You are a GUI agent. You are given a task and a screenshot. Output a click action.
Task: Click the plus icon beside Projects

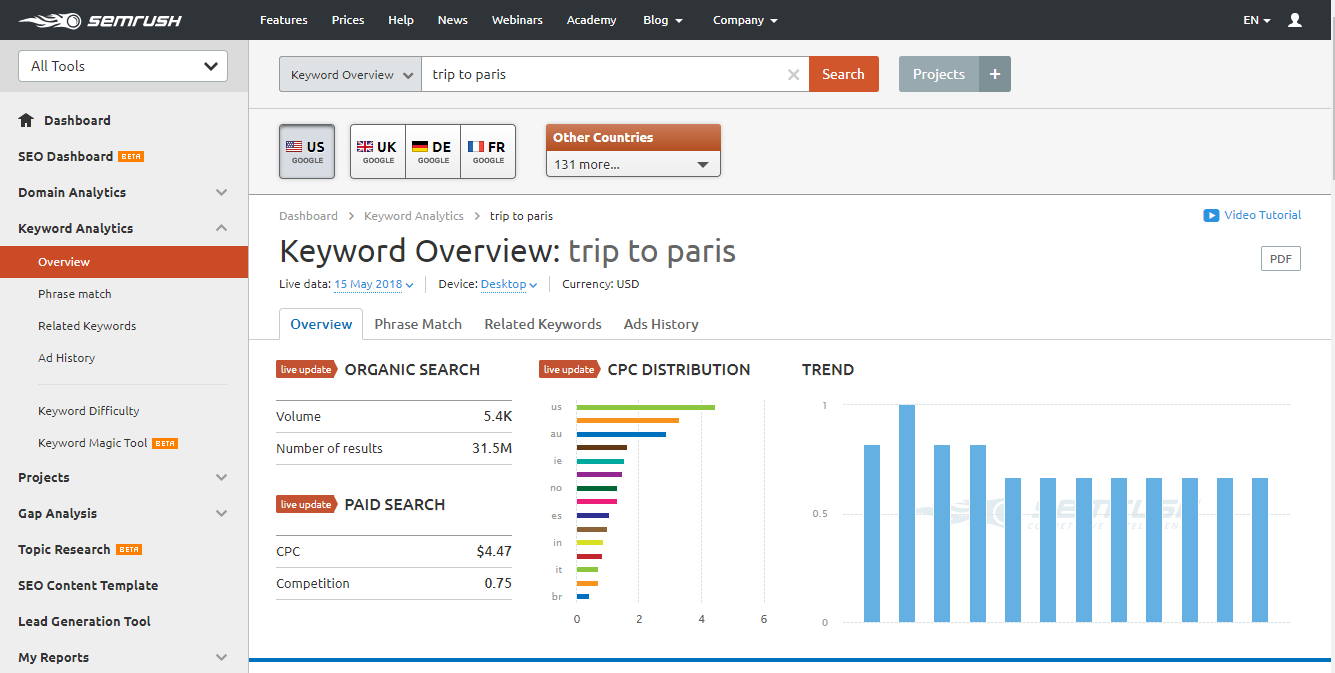[x=995, y=74]
